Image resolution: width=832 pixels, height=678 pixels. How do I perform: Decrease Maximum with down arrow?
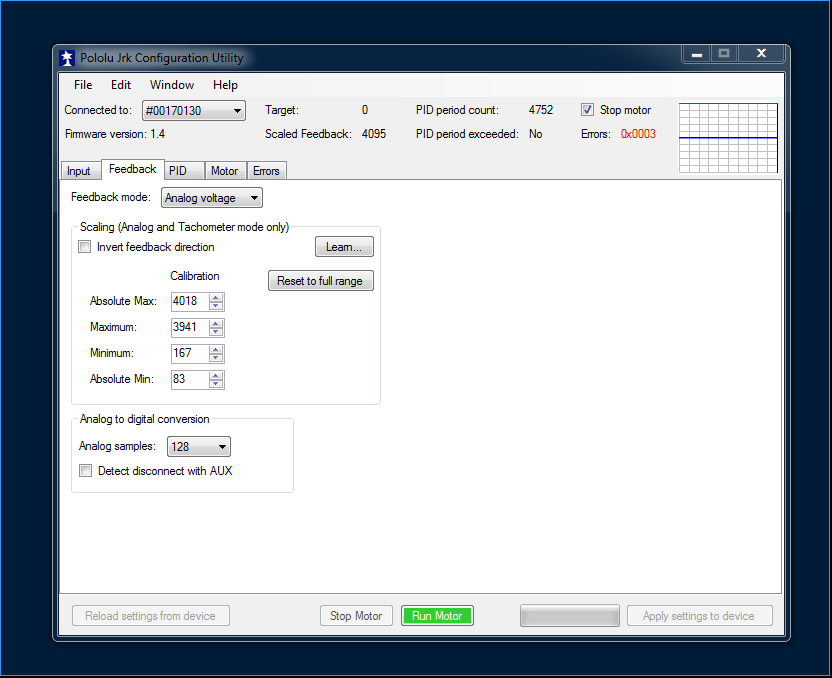216,332
